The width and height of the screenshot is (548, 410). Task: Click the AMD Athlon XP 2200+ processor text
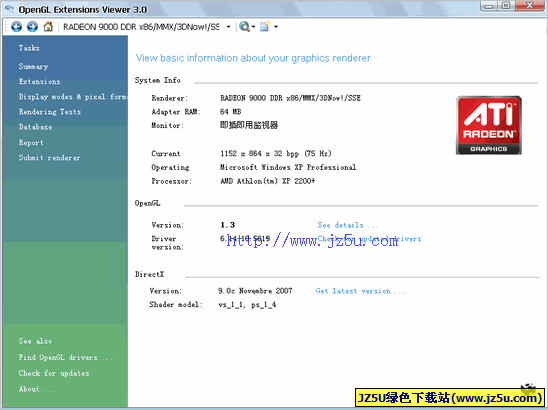coord(267,181)
